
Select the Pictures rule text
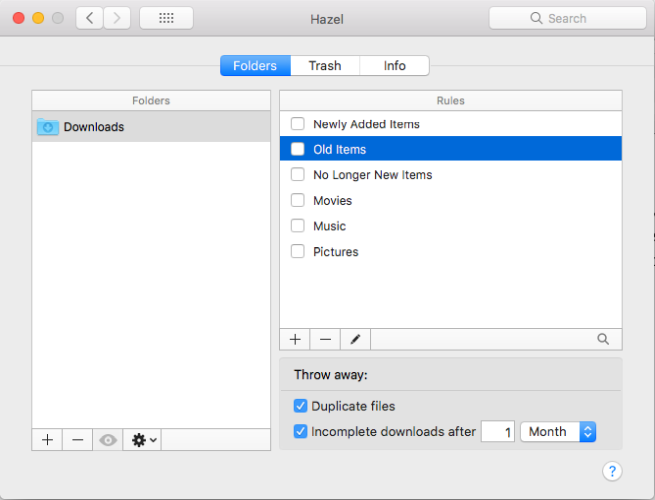(x=336, y=252)
